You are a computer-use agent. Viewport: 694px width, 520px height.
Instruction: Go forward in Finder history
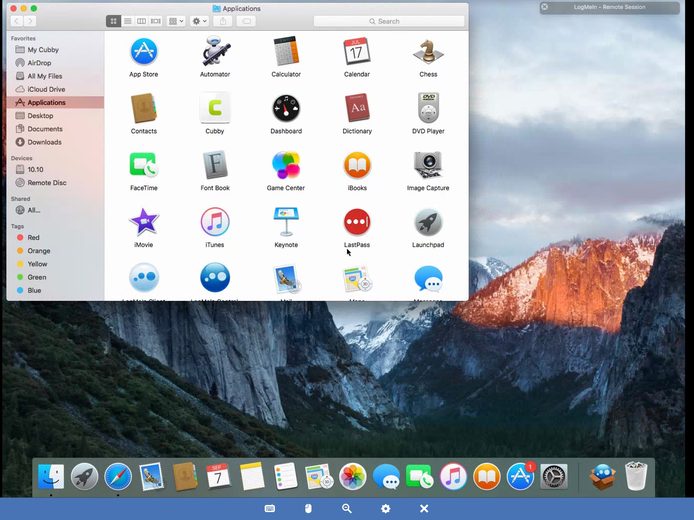pyautogui.click(x=30, y=21)
